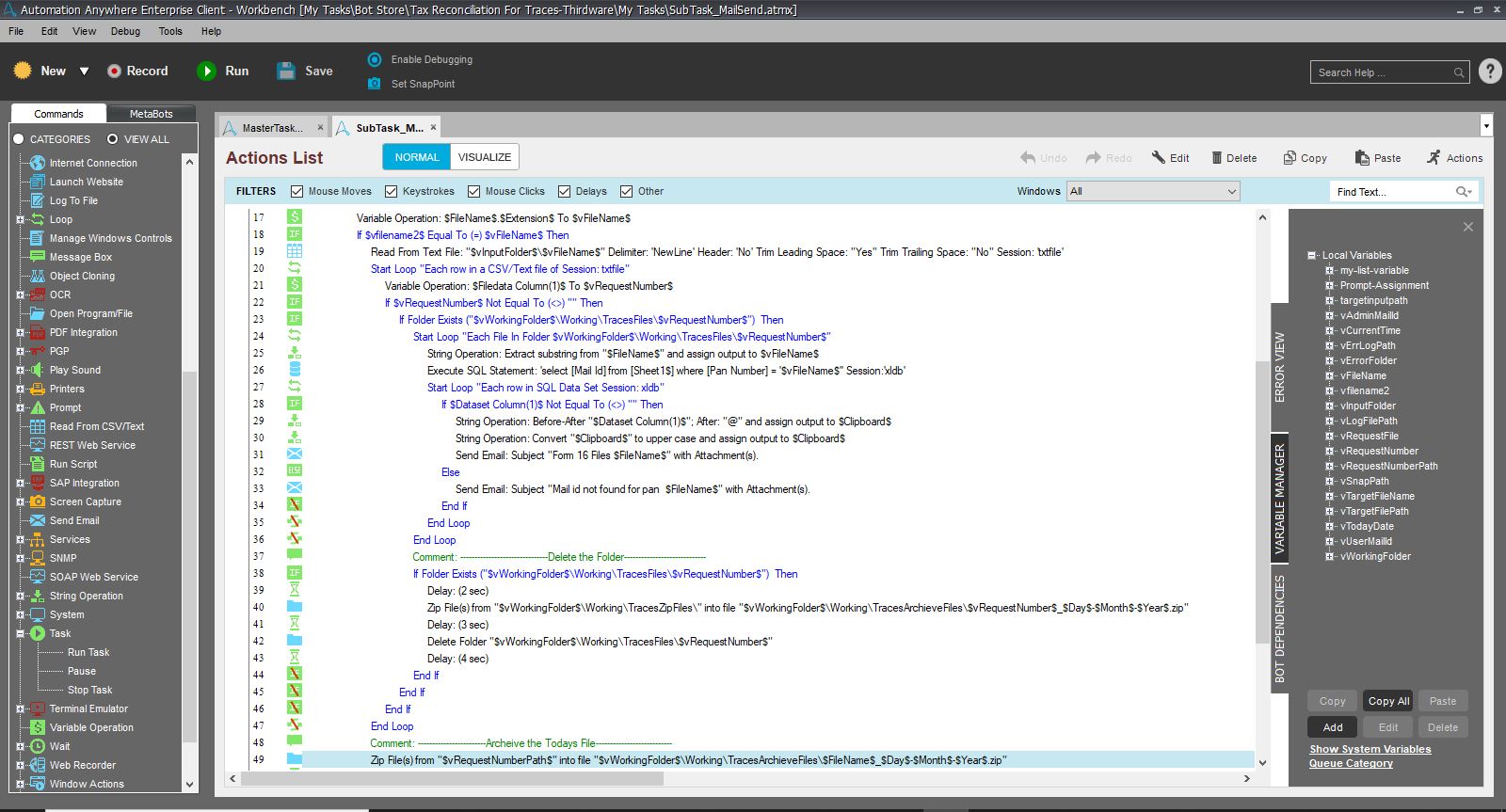
Task: Select the Variable Operation command icon
Action: [x=38, y=727]
